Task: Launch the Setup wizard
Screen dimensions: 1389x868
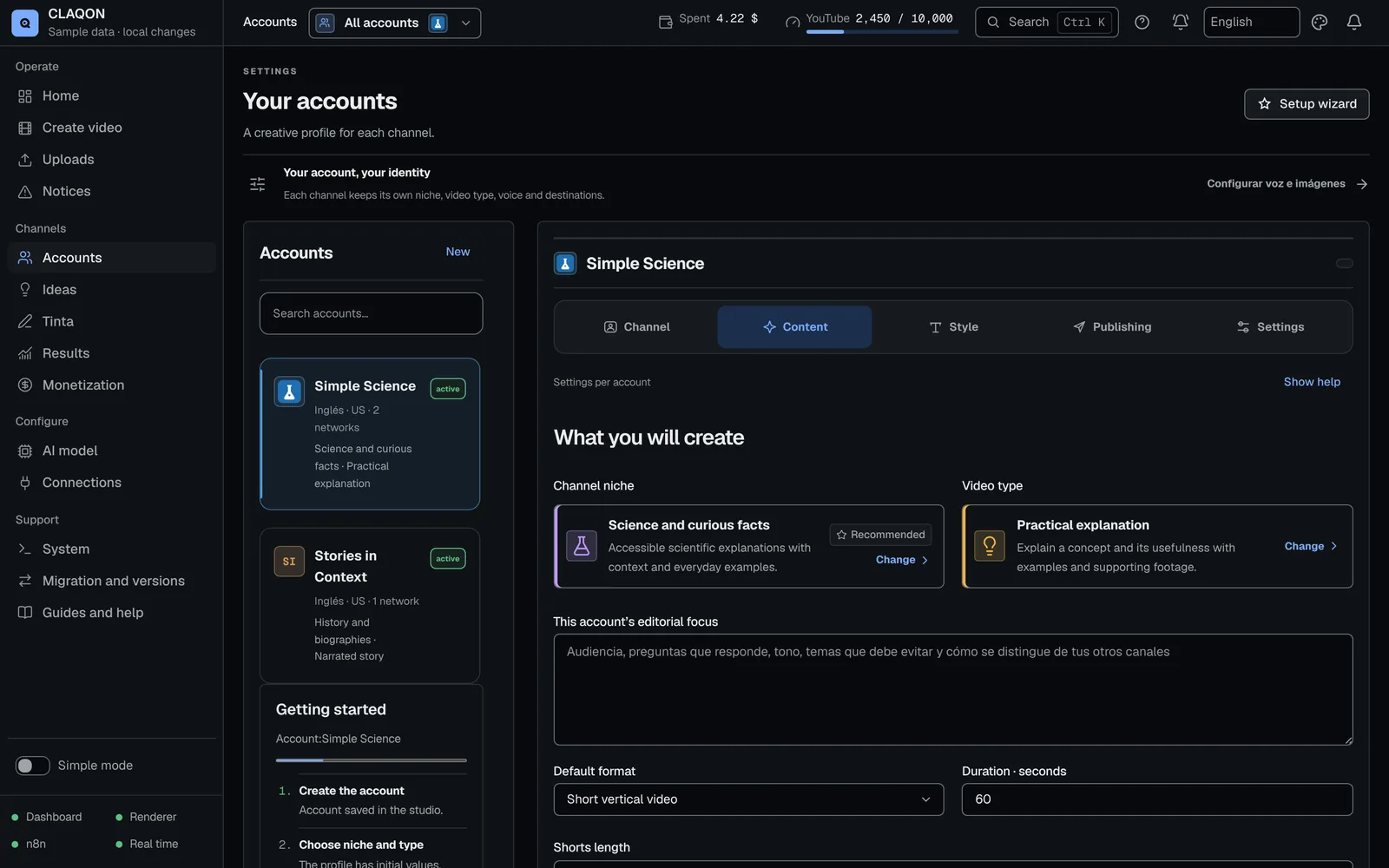Action: (x=1307, y=104)
